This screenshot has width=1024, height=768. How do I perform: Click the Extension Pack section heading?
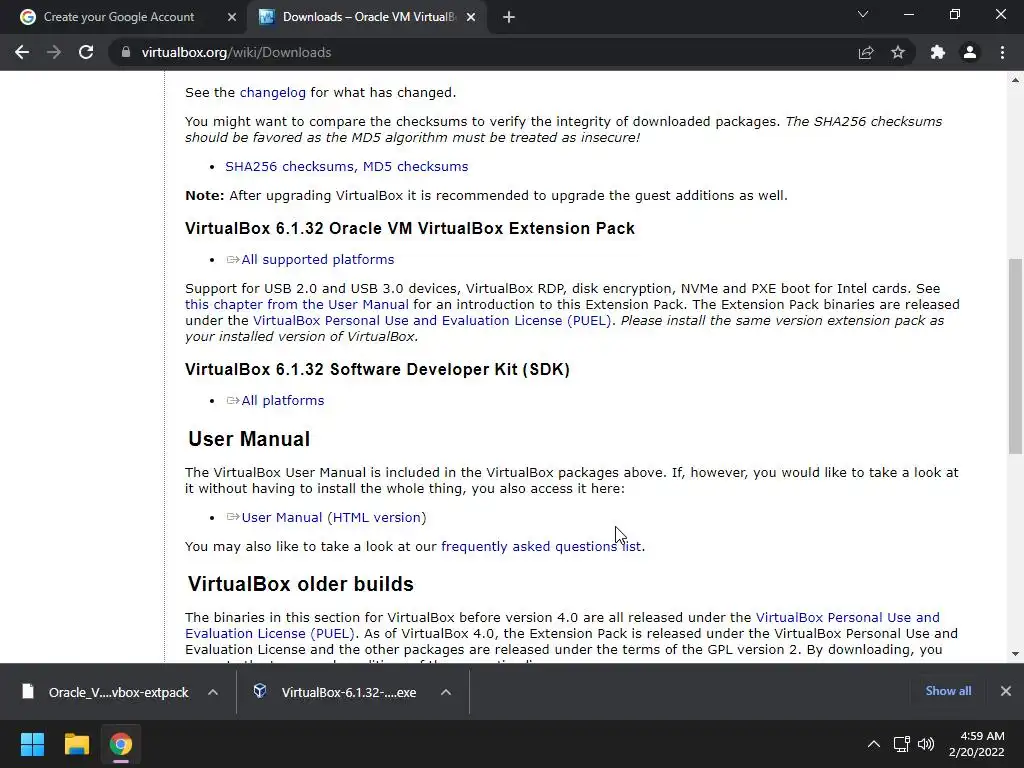409,229
